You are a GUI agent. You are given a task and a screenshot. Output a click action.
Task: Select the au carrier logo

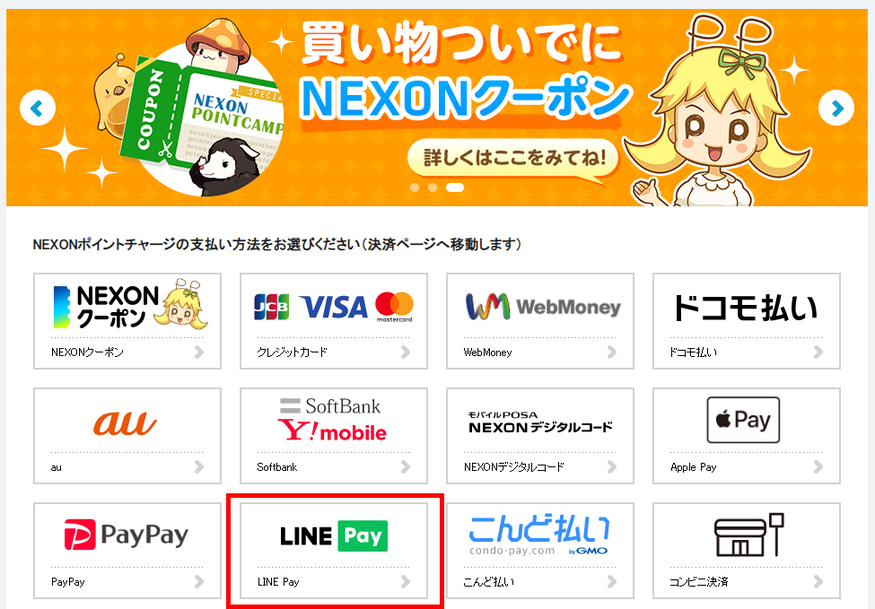[125, 424]
